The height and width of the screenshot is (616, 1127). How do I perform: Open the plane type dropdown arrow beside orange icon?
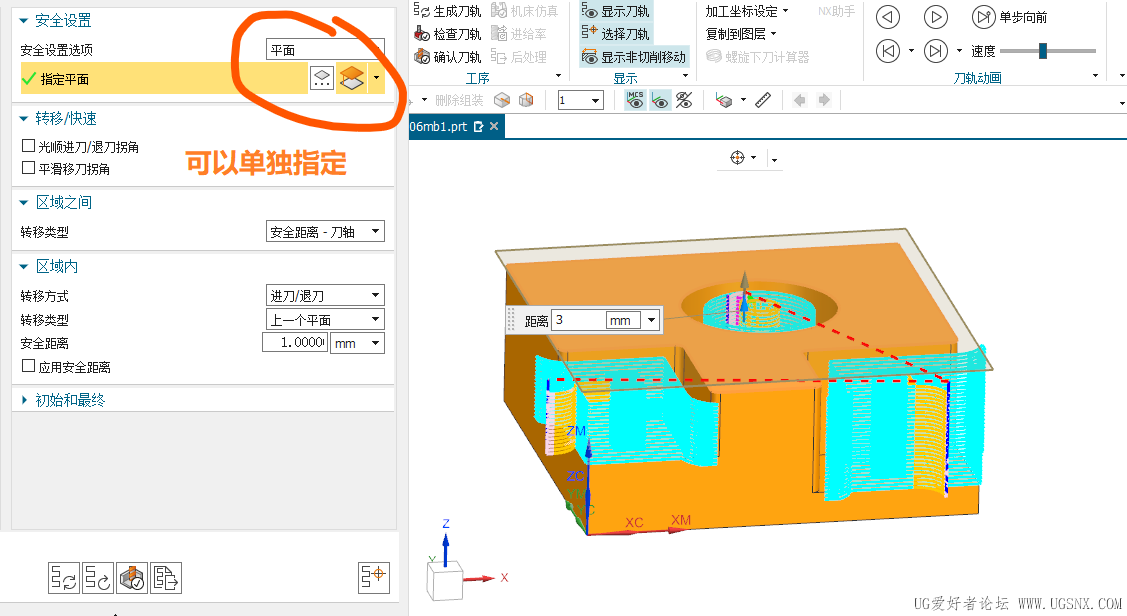tap(376, 78)
